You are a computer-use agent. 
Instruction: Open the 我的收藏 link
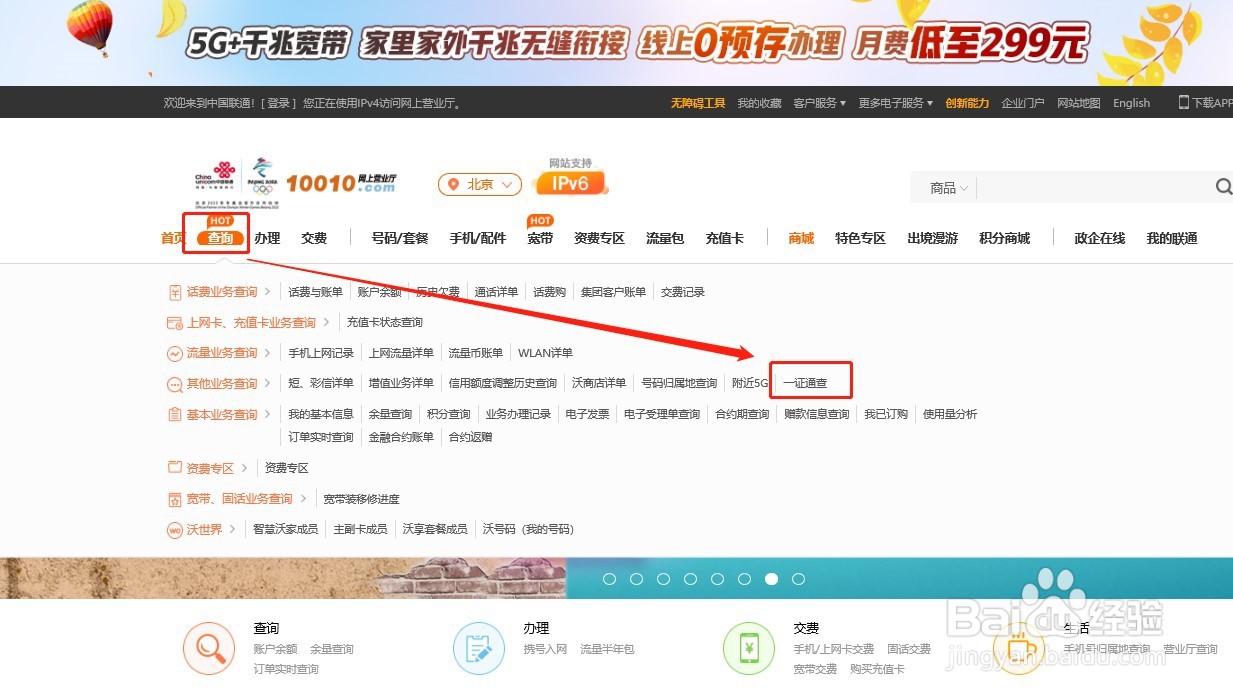(759, 103)
